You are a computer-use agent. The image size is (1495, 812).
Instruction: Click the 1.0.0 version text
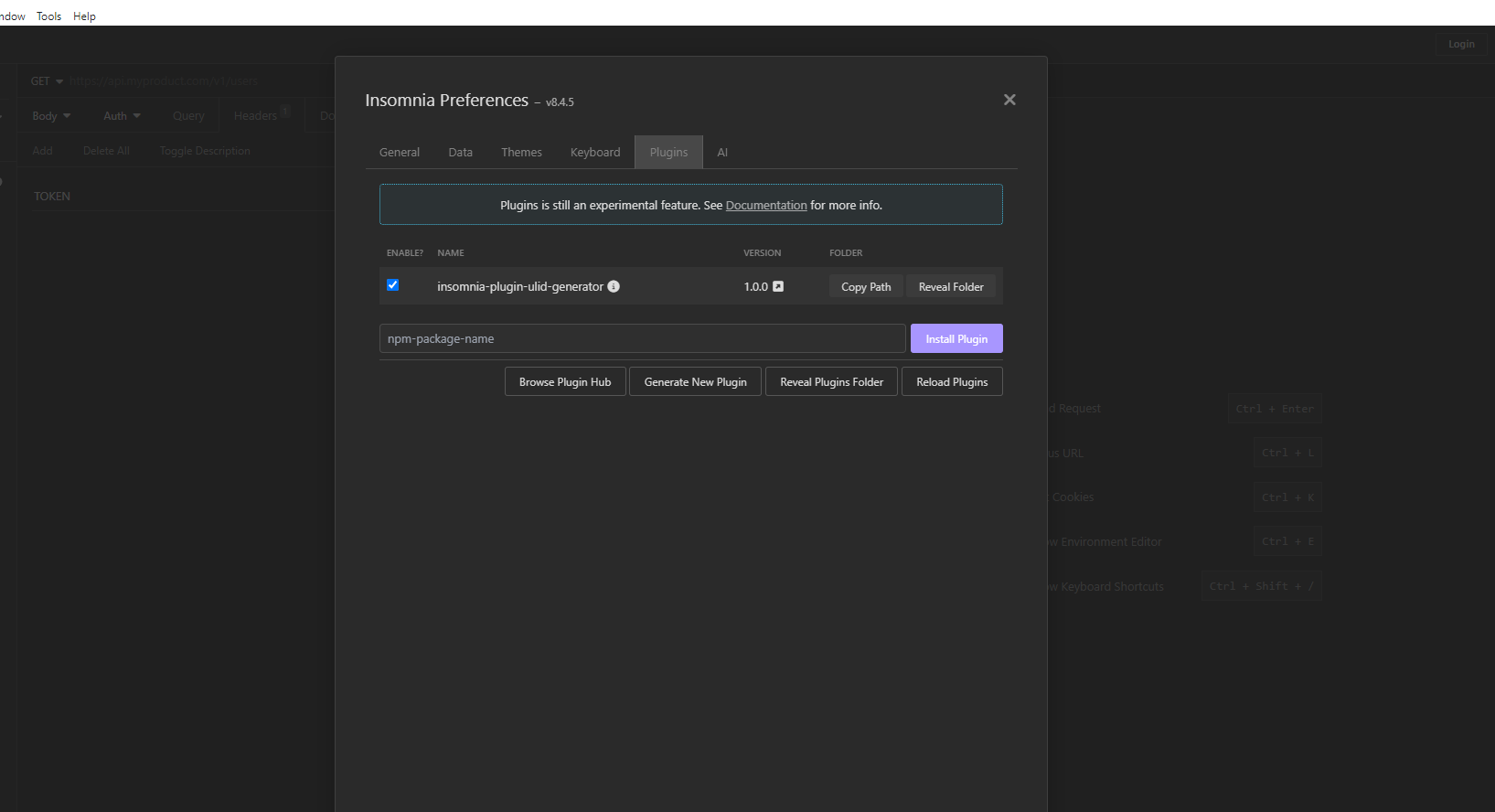tap(756, 286)
